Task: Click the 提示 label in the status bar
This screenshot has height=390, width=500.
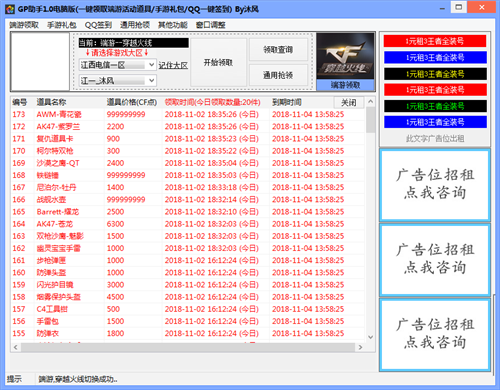Action: click(x=14, y=379)
